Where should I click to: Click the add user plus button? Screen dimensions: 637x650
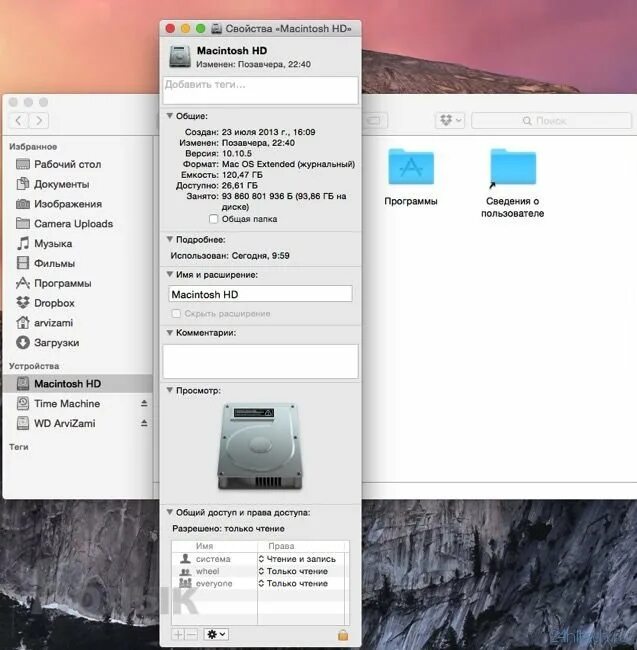click(x=178, y=634)
